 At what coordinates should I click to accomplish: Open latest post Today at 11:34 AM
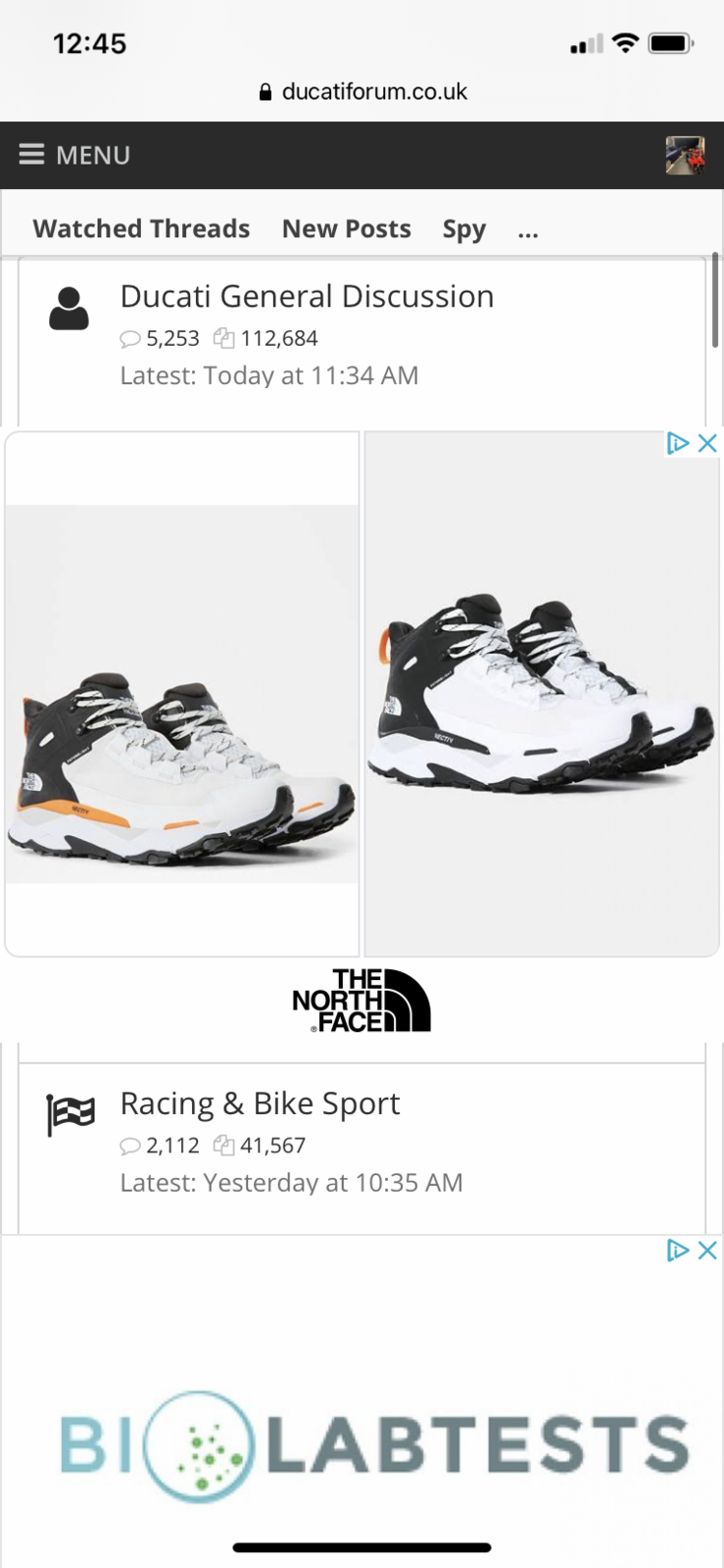[311, 375]
